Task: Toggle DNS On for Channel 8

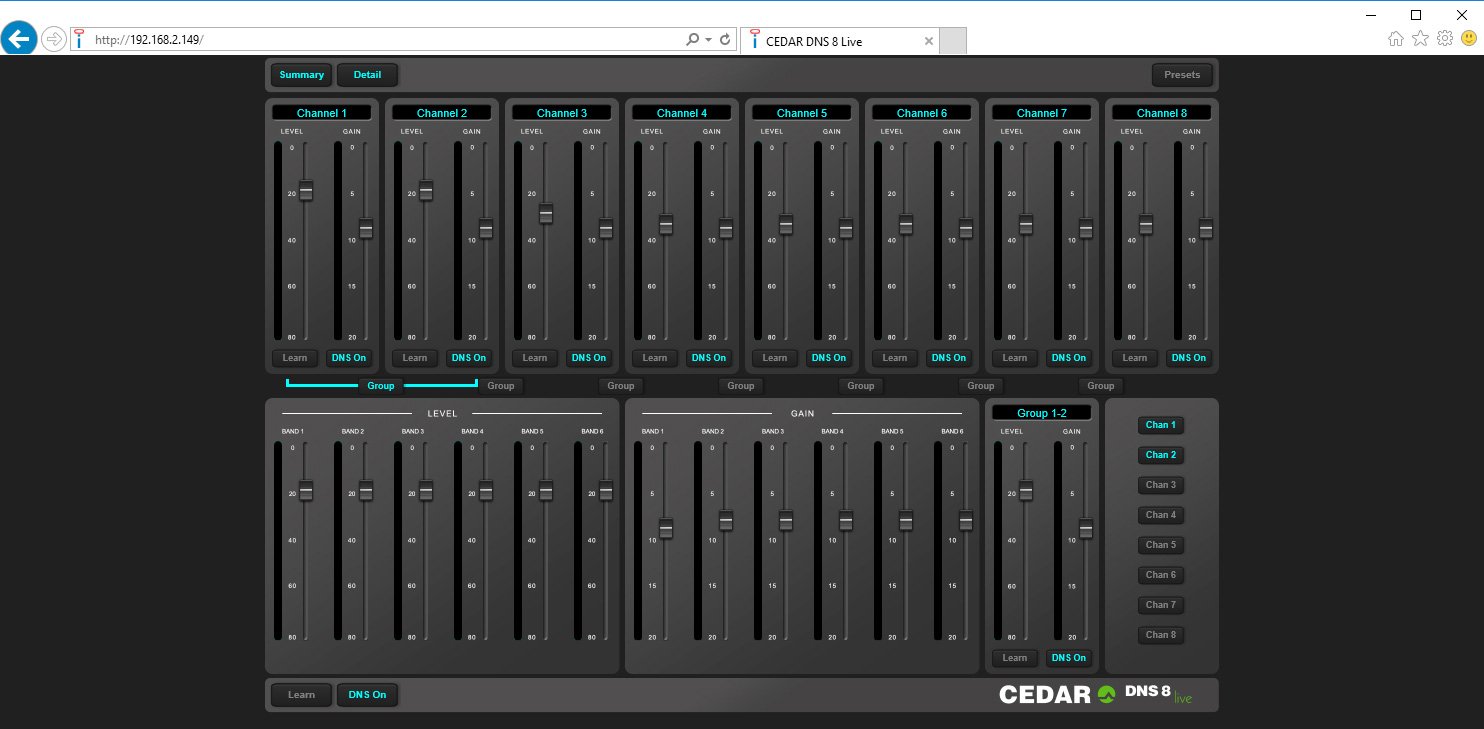Action: point(1188,358)
